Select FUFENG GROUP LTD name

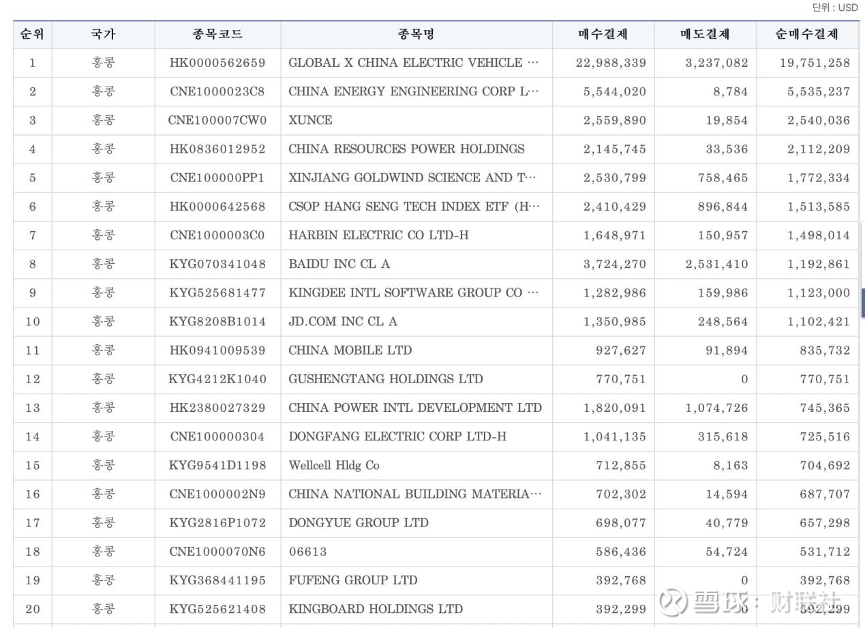click(353, 580)
